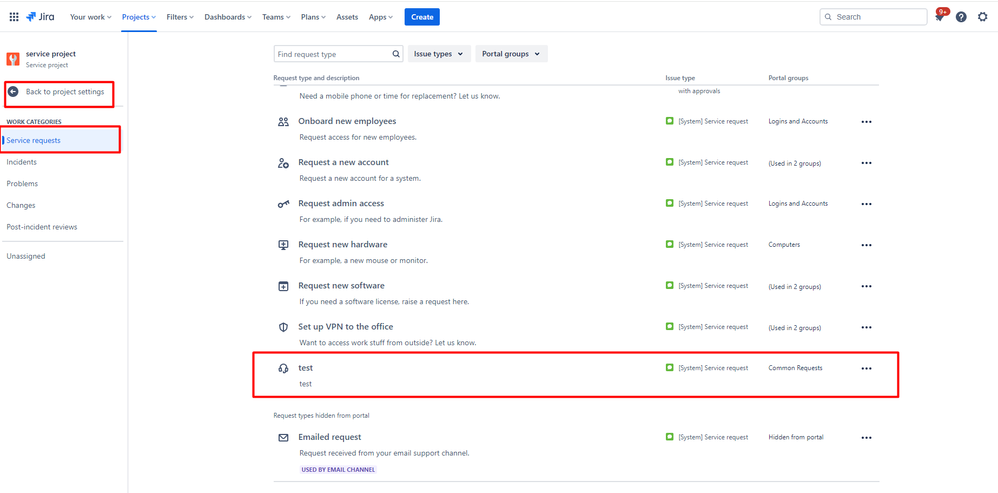Open Assets in the top navigation
998x493 pixels.
coord(347,17)
